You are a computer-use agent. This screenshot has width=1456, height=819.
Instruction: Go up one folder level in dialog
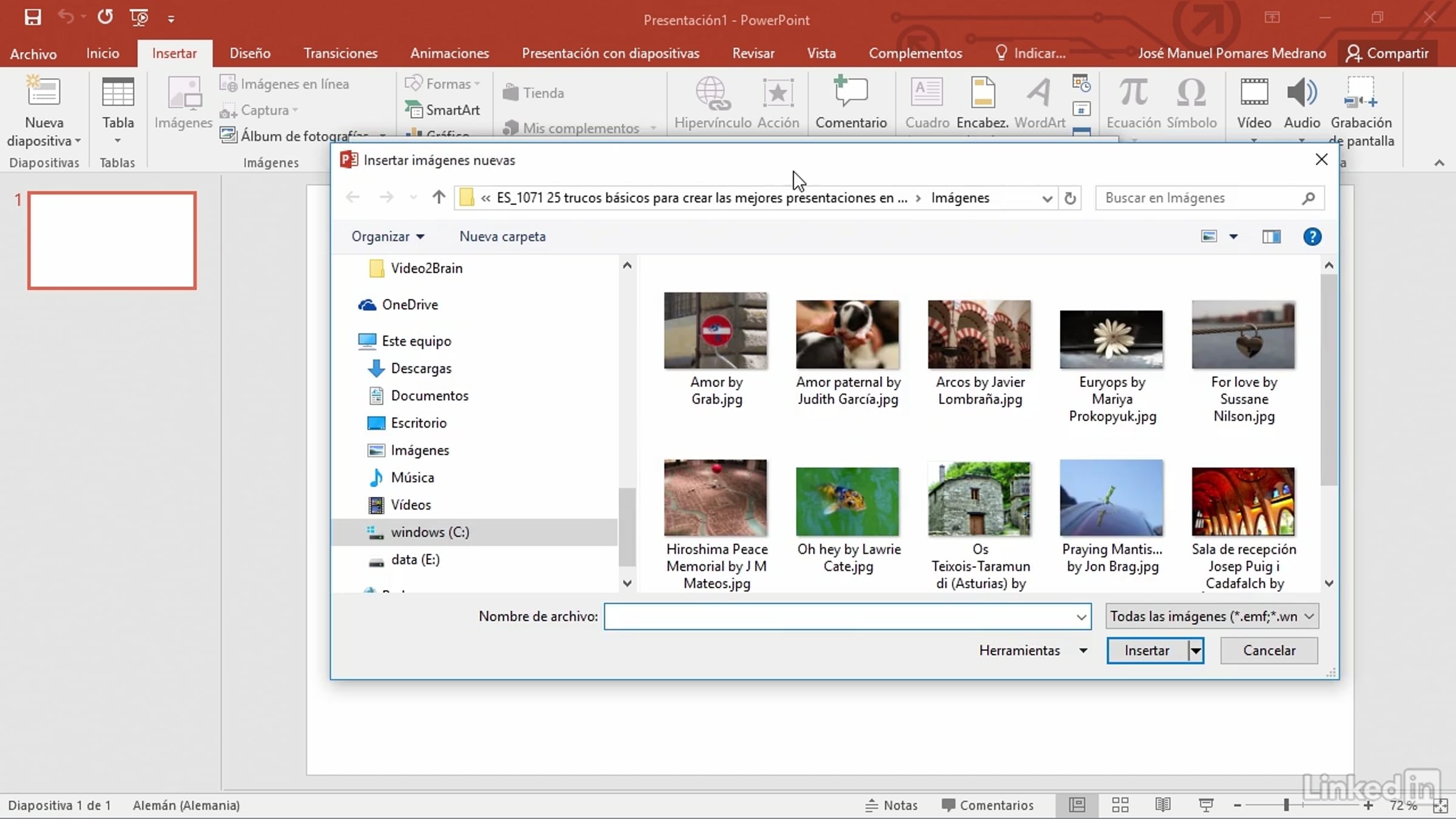439,198
